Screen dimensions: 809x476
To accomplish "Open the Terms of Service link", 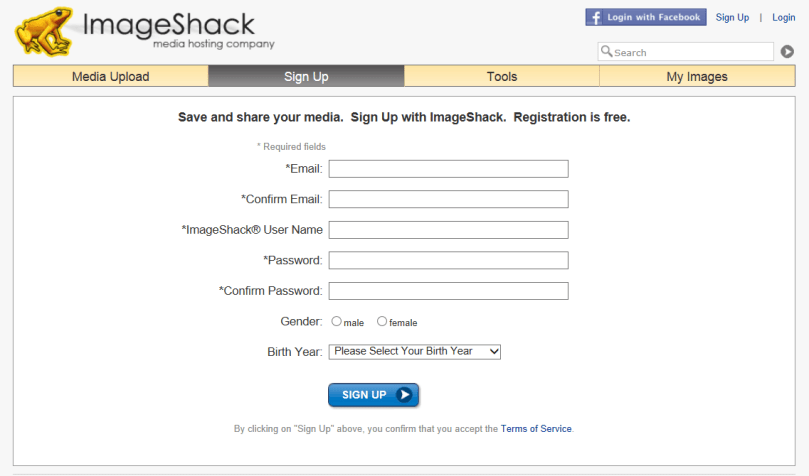I will tap(536, 429).
